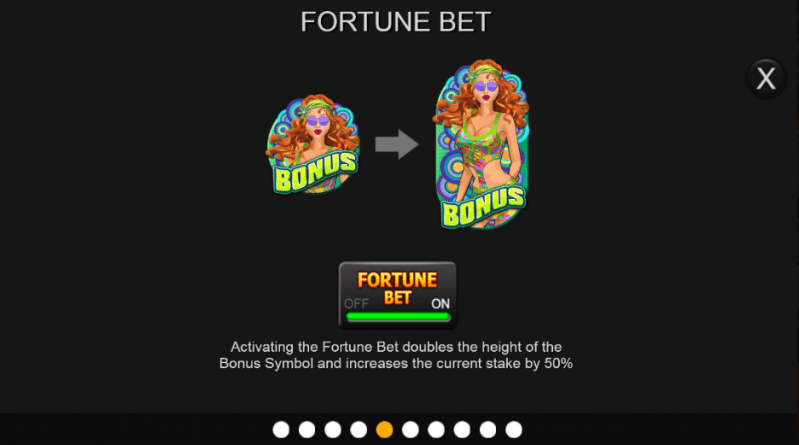Toggle the Fortune Bet switch
Screen dimensions: 799x445
point(397,295)
